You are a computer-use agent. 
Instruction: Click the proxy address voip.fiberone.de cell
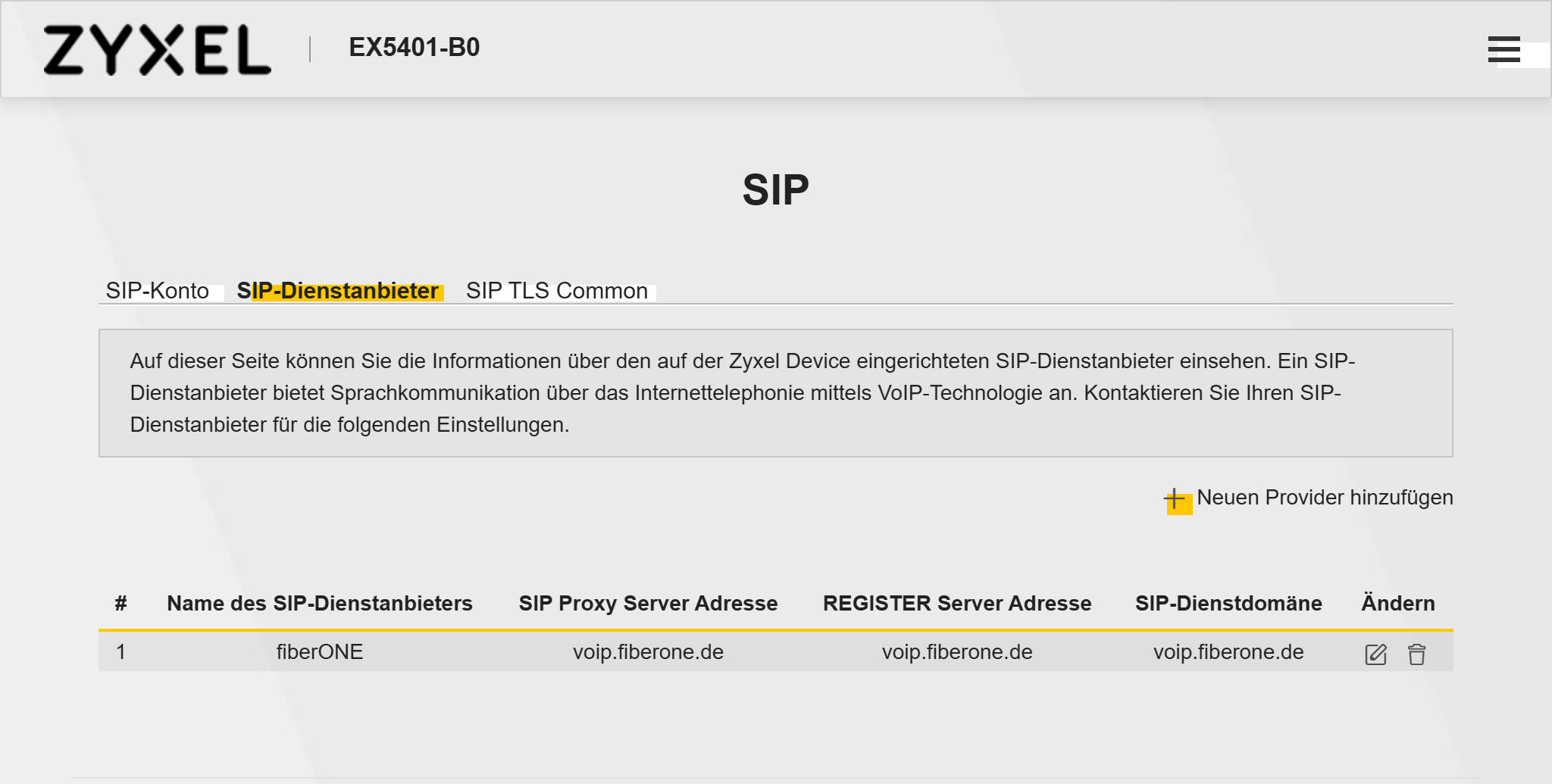[648, 652]
